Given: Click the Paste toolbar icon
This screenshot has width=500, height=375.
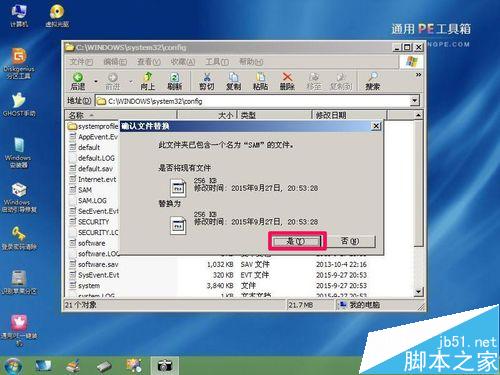Looking at the screenshot, I should (x=260, y=81).
